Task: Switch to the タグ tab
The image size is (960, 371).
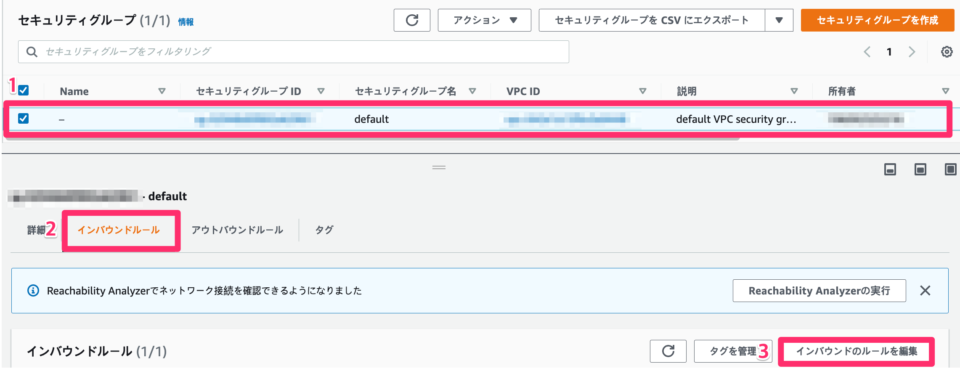Action: [x=324, y=230]
